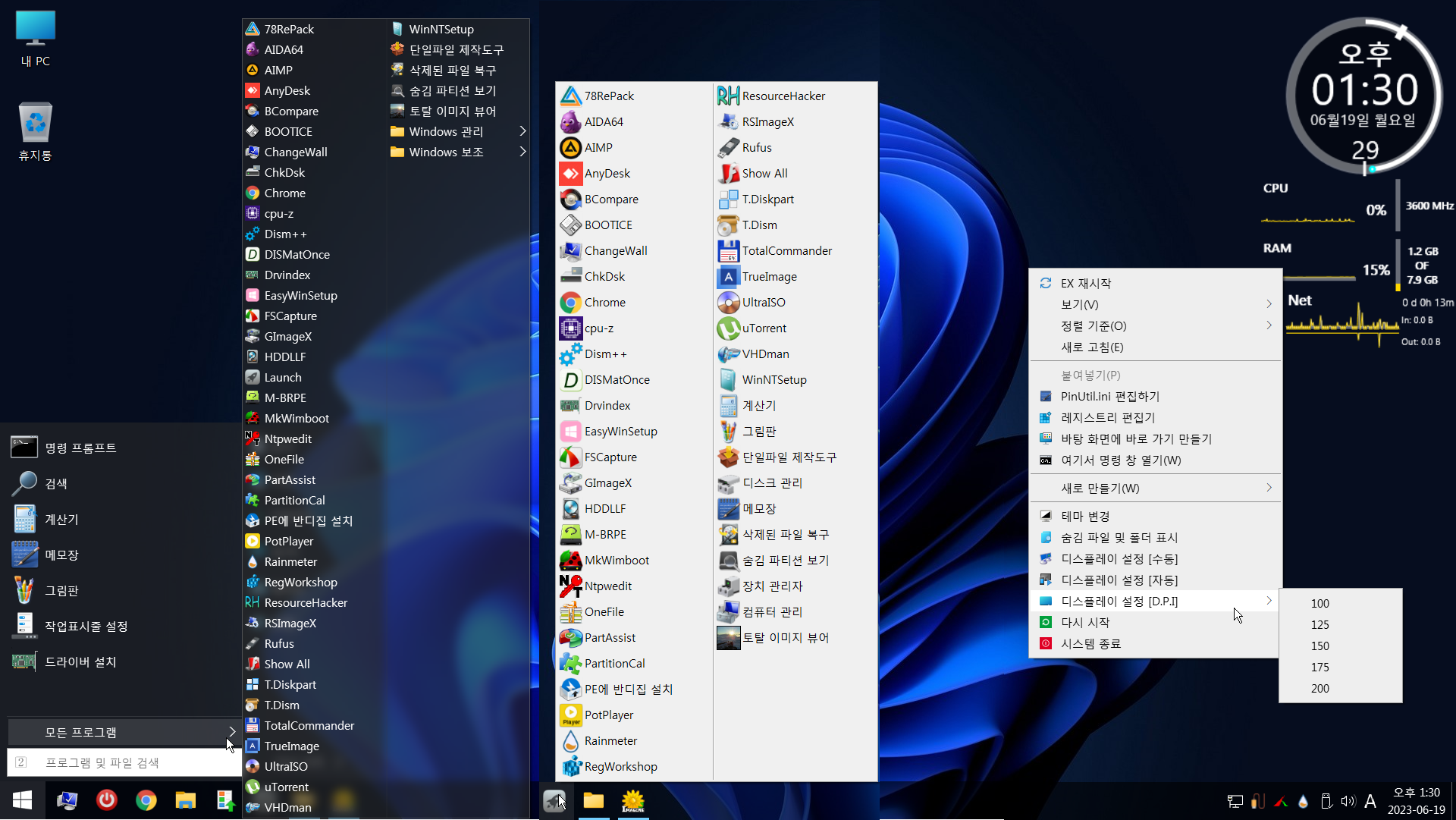Screen dimensions: 1456x820
Task: Click the Rainmeter clock widget
Action: (x=1365, y=97)
